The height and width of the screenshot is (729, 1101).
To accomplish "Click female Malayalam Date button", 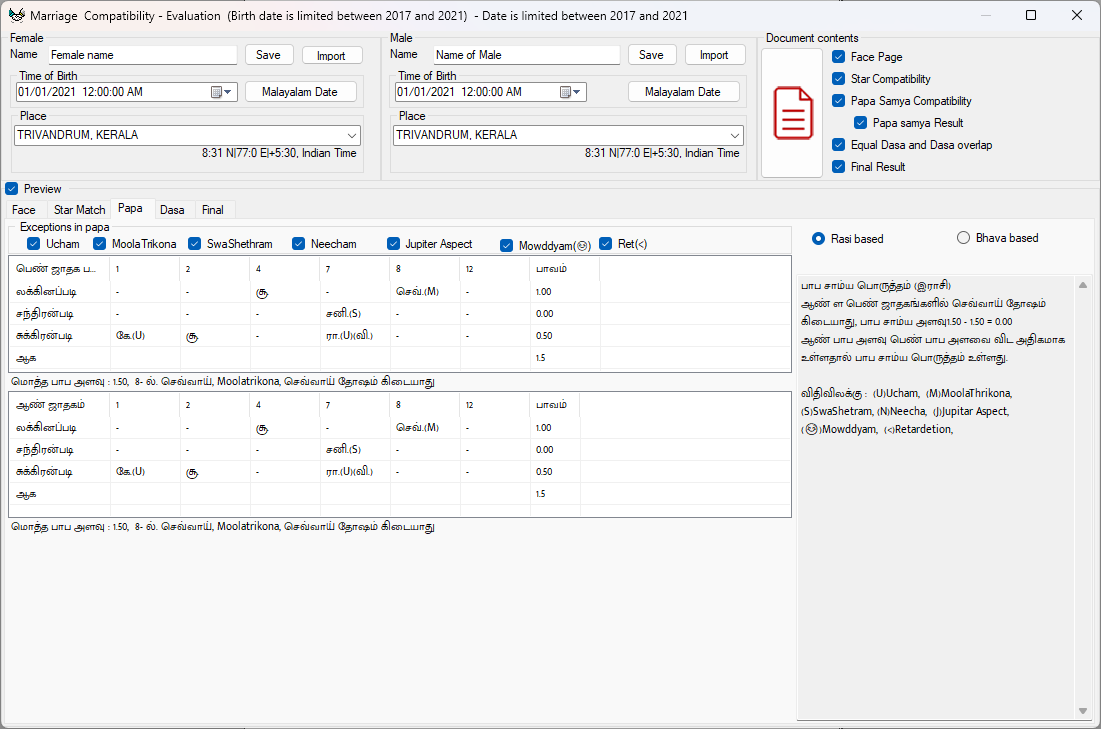I will [300, 92].
